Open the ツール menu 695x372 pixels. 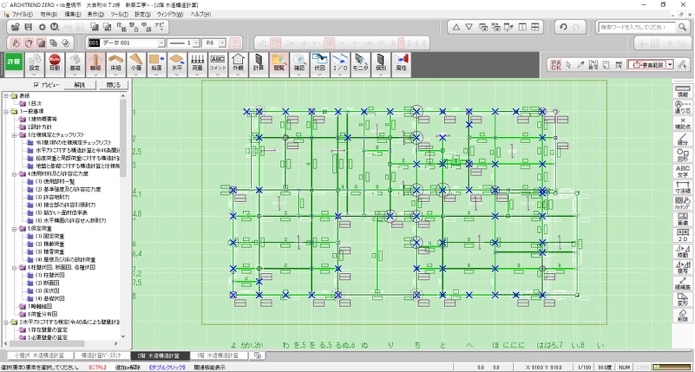click(x=119, y=14)
